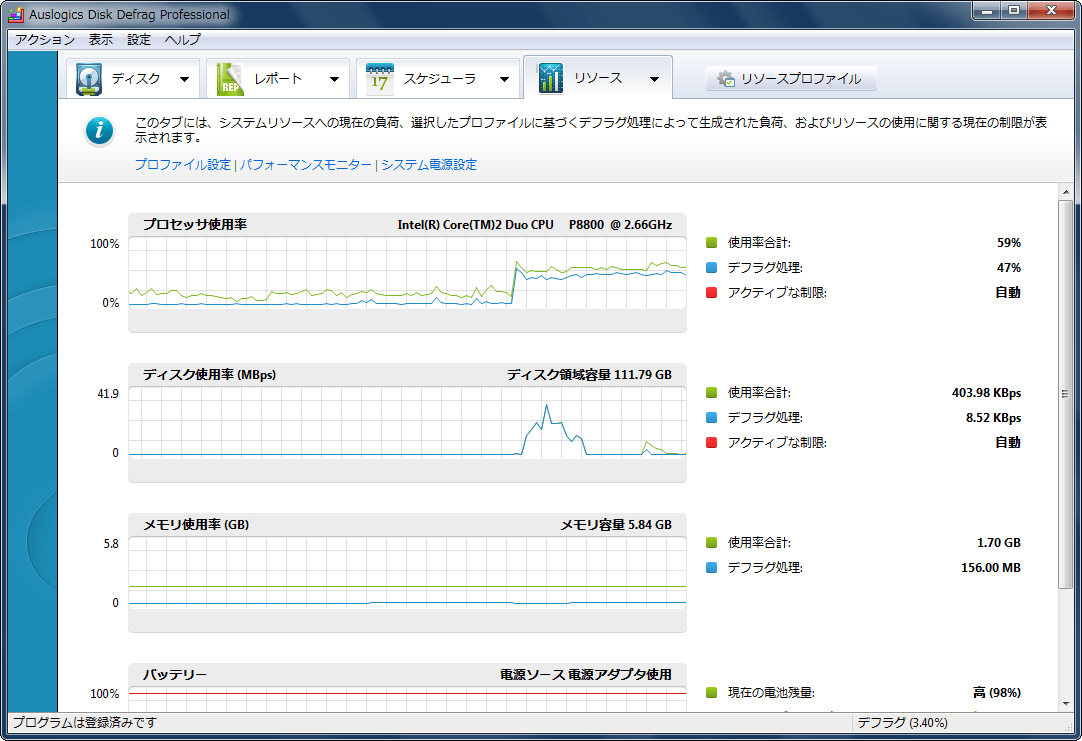This screenshot has height=741, width=1082.
Task: Click the メモリ容量 5.84 GB text
Action: [x=616, y=525]
